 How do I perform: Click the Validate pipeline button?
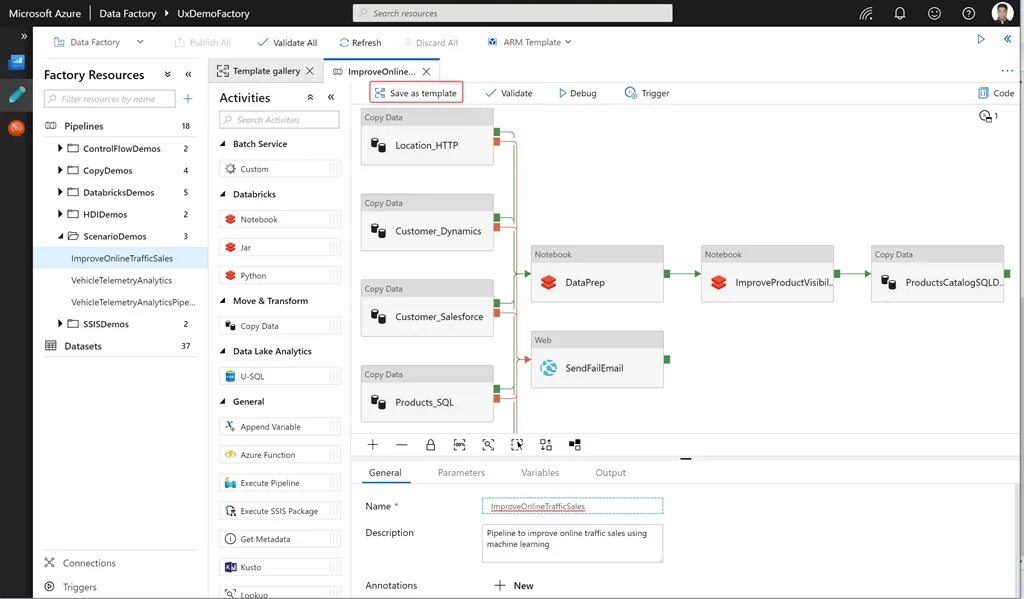(509, 93)
